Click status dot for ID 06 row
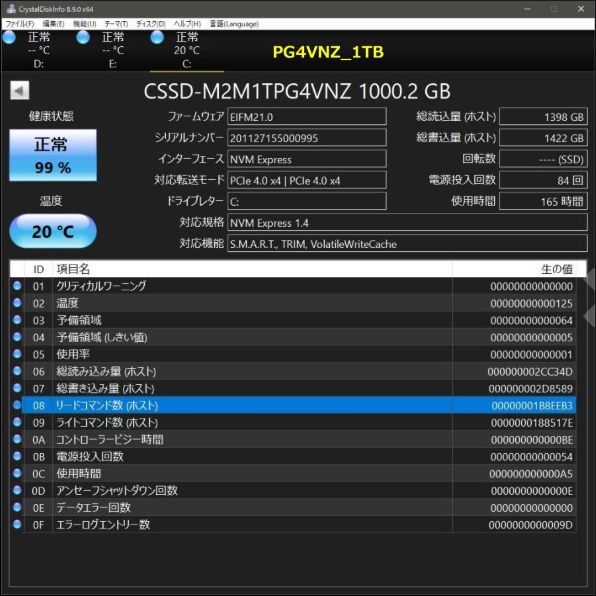The image size is (596, 596). coord(17,371)
